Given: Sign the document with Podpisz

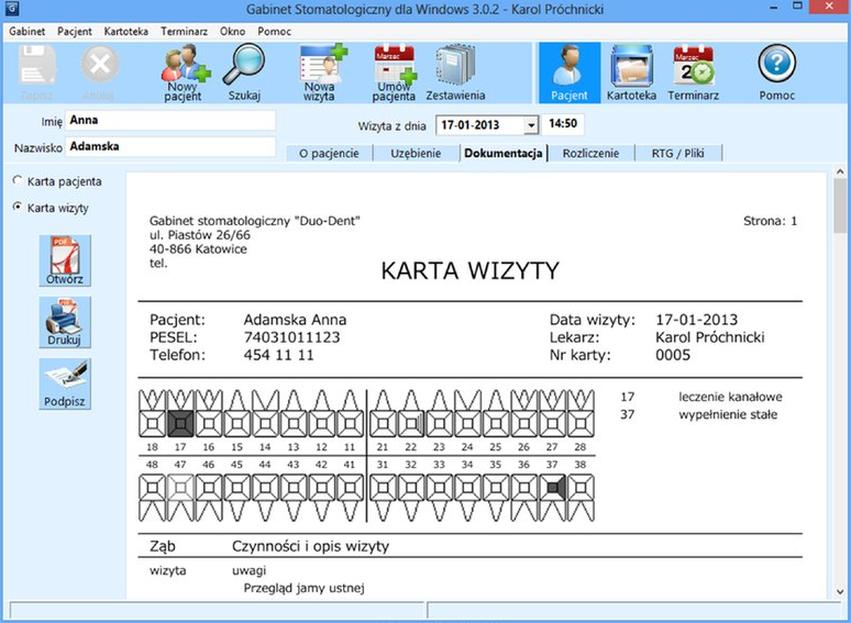Looking at the screenshot, I should click(64, 384).
